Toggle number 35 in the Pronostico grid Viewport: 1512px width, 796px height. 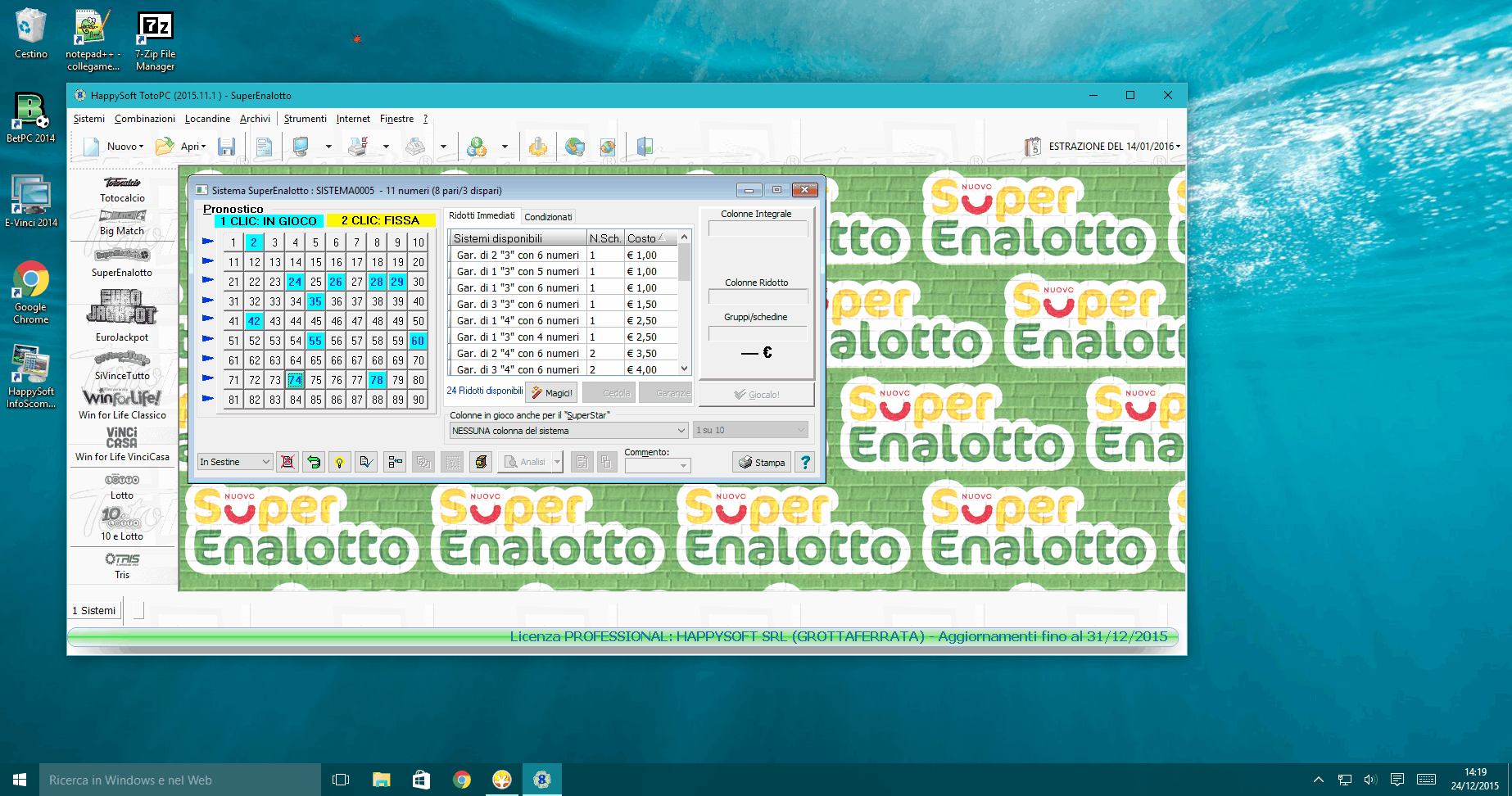315,301
